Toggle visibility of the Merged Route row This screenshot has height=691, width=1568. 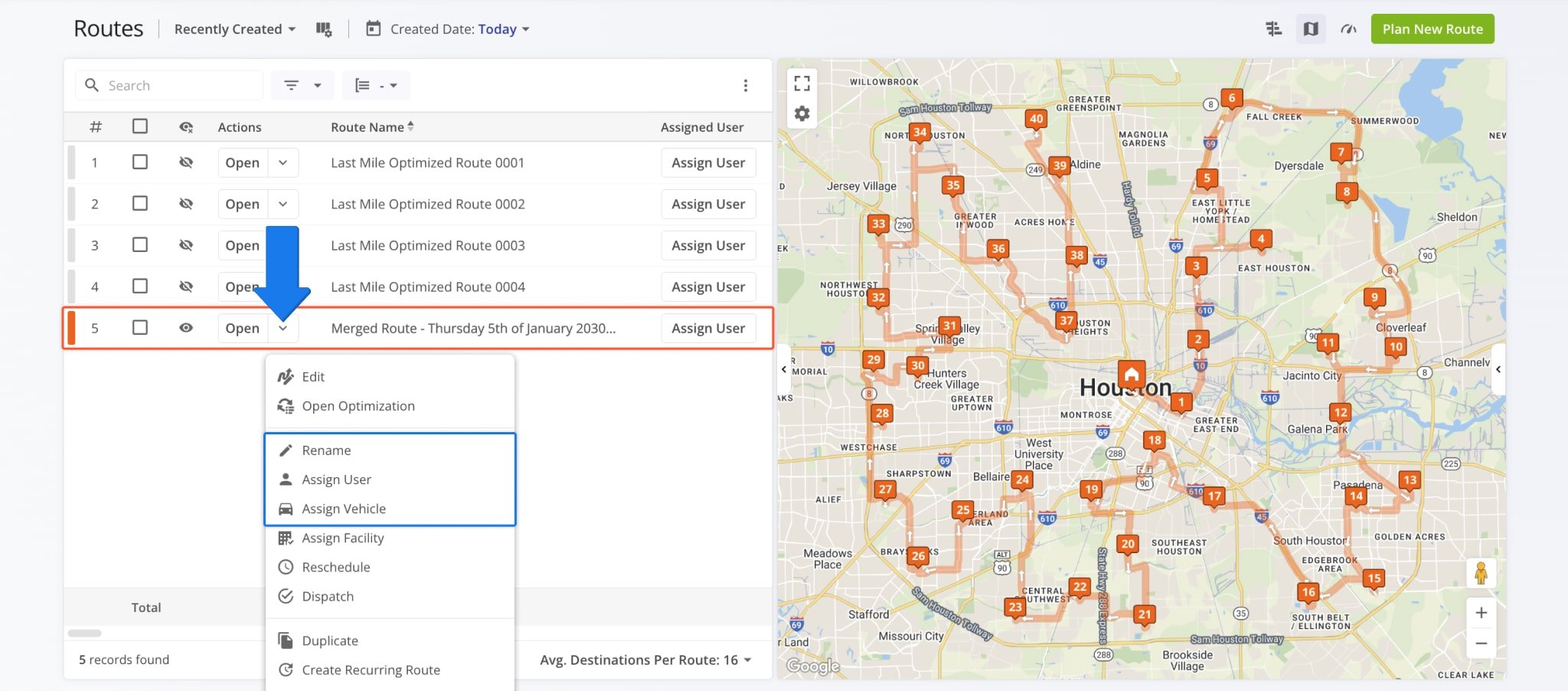coord(186,328)
